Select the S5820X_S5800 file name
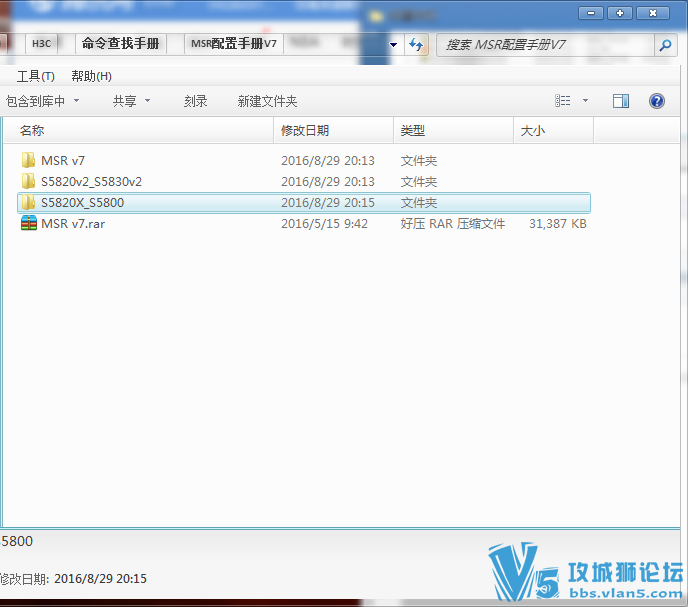688x607 pixels. click(x=82, y=203)
